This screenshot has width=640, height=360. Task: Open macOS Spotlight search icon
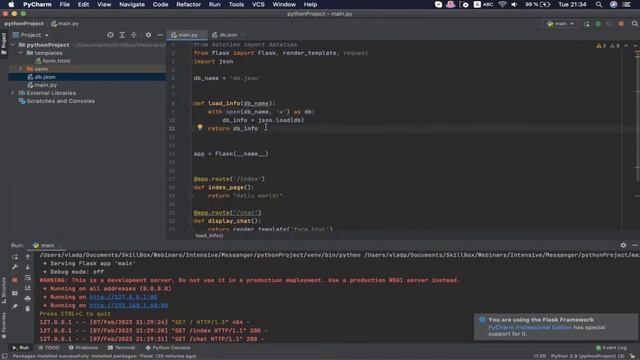(x=599, y=4)
